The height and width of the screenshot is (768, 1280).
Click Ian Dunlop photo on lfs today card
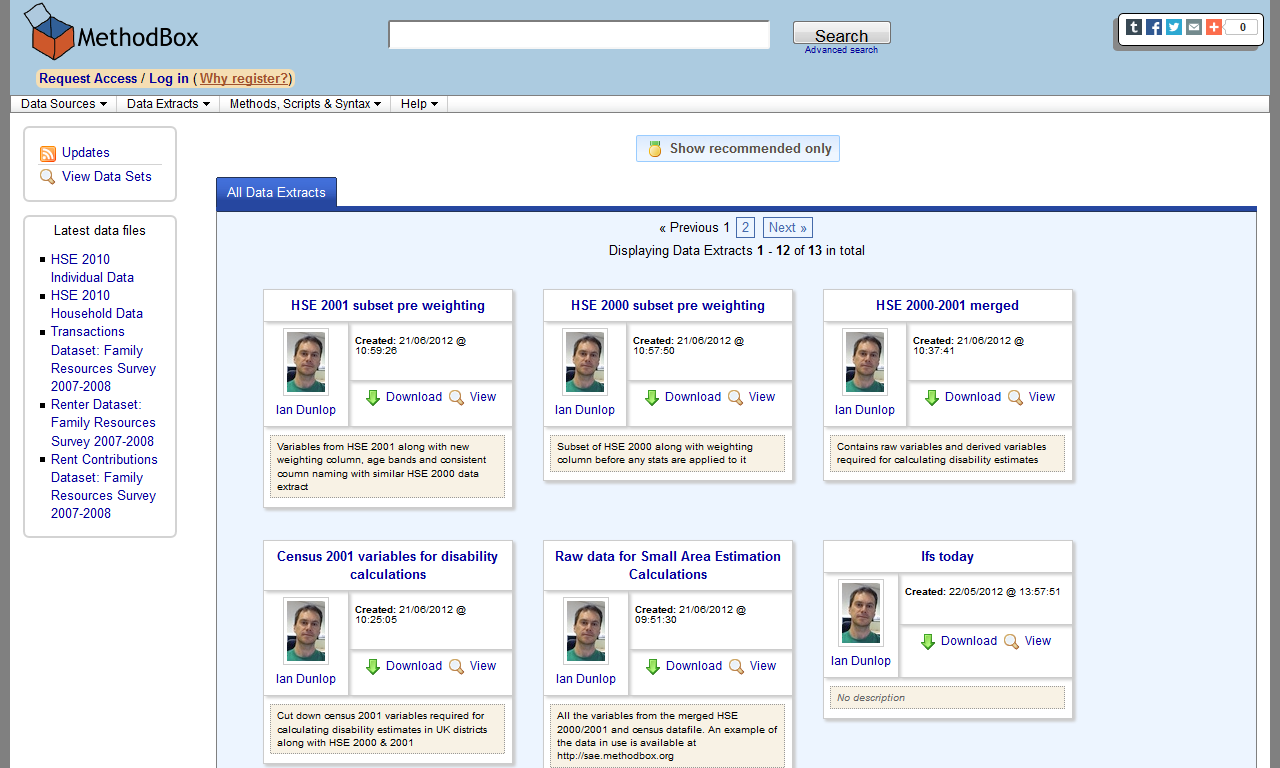click(861, 614)
